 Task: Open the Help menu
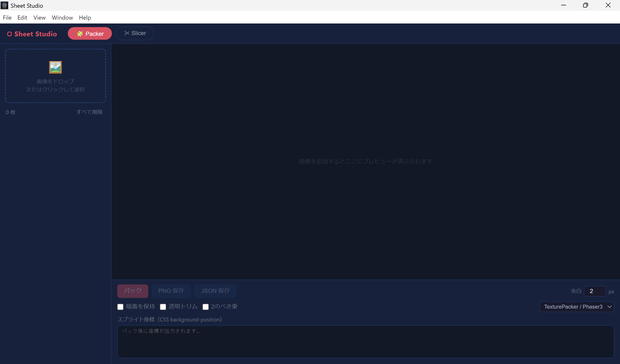point(85,17)
